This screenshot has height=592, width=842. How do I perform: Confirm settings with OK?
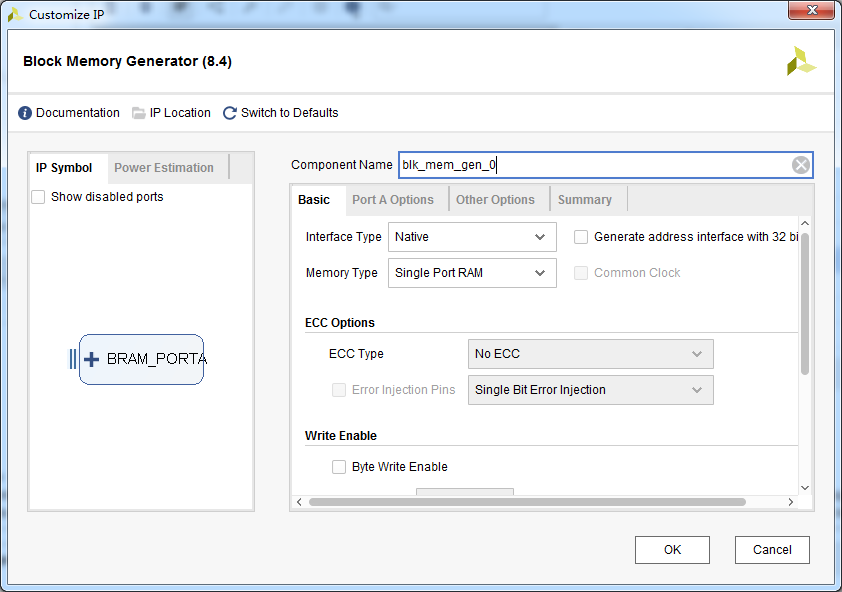coord(672,549)
